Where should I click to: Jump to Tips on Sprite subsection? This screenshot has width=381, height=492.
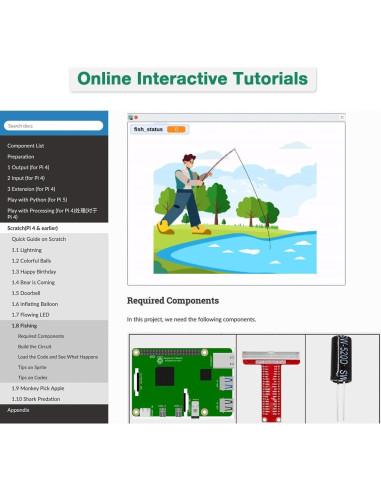[32, 367]
